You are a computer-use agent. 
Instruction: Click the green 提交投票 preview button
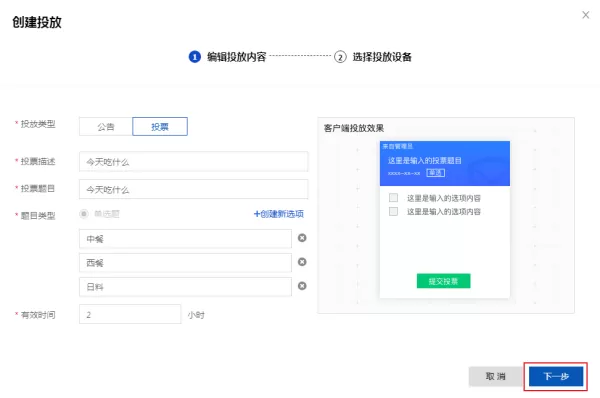pyautogui.click(x=443, y=281)
